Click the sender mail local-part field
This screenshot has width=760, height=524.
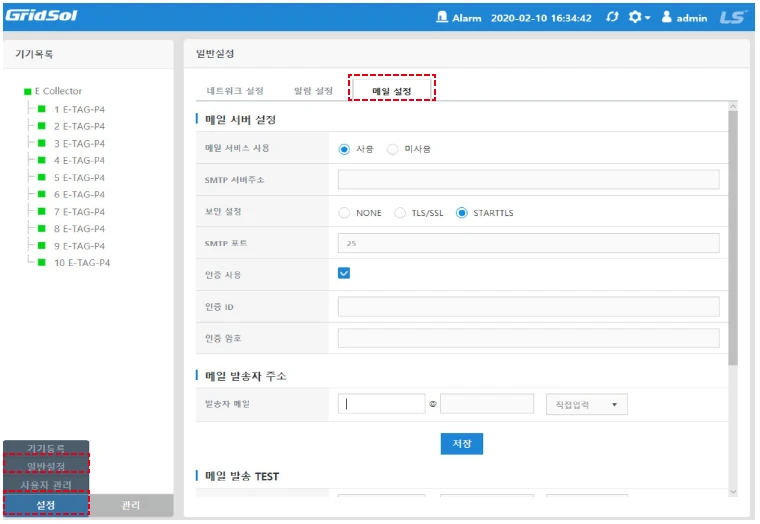381,404
